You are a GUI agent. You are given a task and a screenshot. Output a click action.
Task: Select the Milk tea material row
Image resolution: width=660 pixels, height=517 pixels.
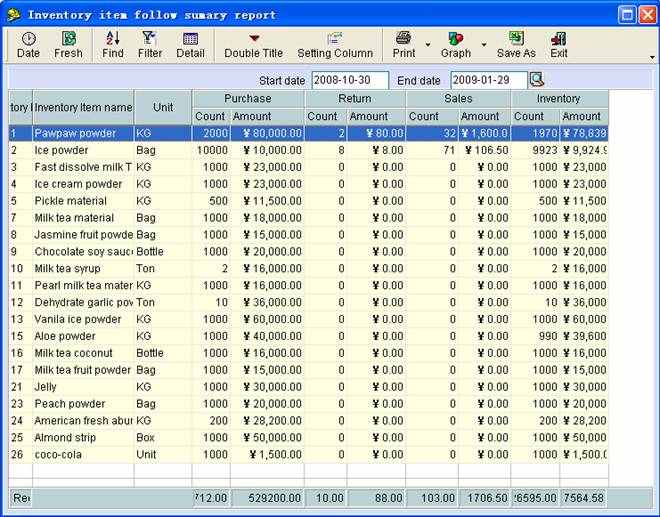tap(309, 218)
